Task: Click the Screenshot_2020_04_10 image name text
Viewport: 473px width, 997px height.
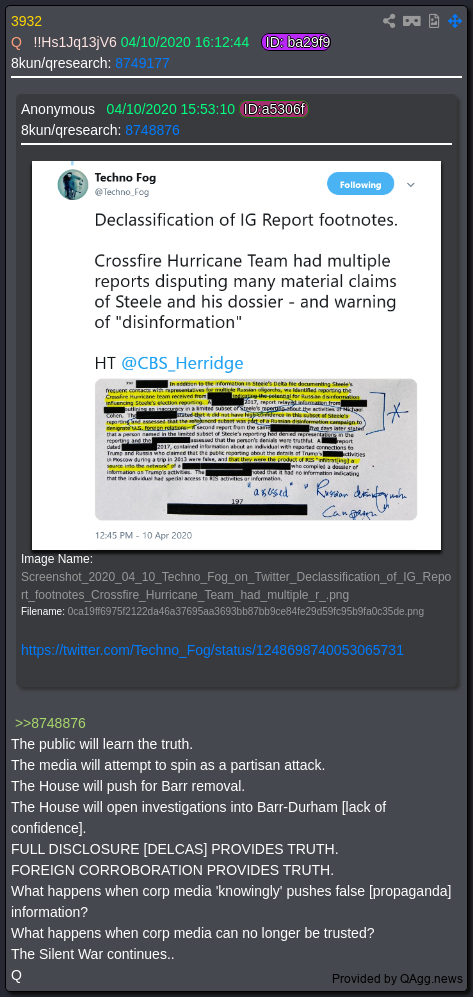Action: click(236, 586)
